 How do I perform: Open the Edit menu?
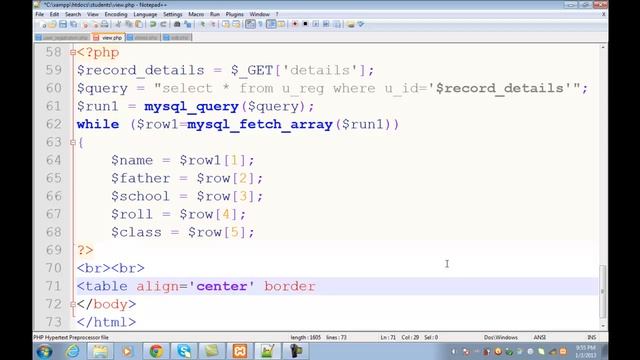pos(54,14)
